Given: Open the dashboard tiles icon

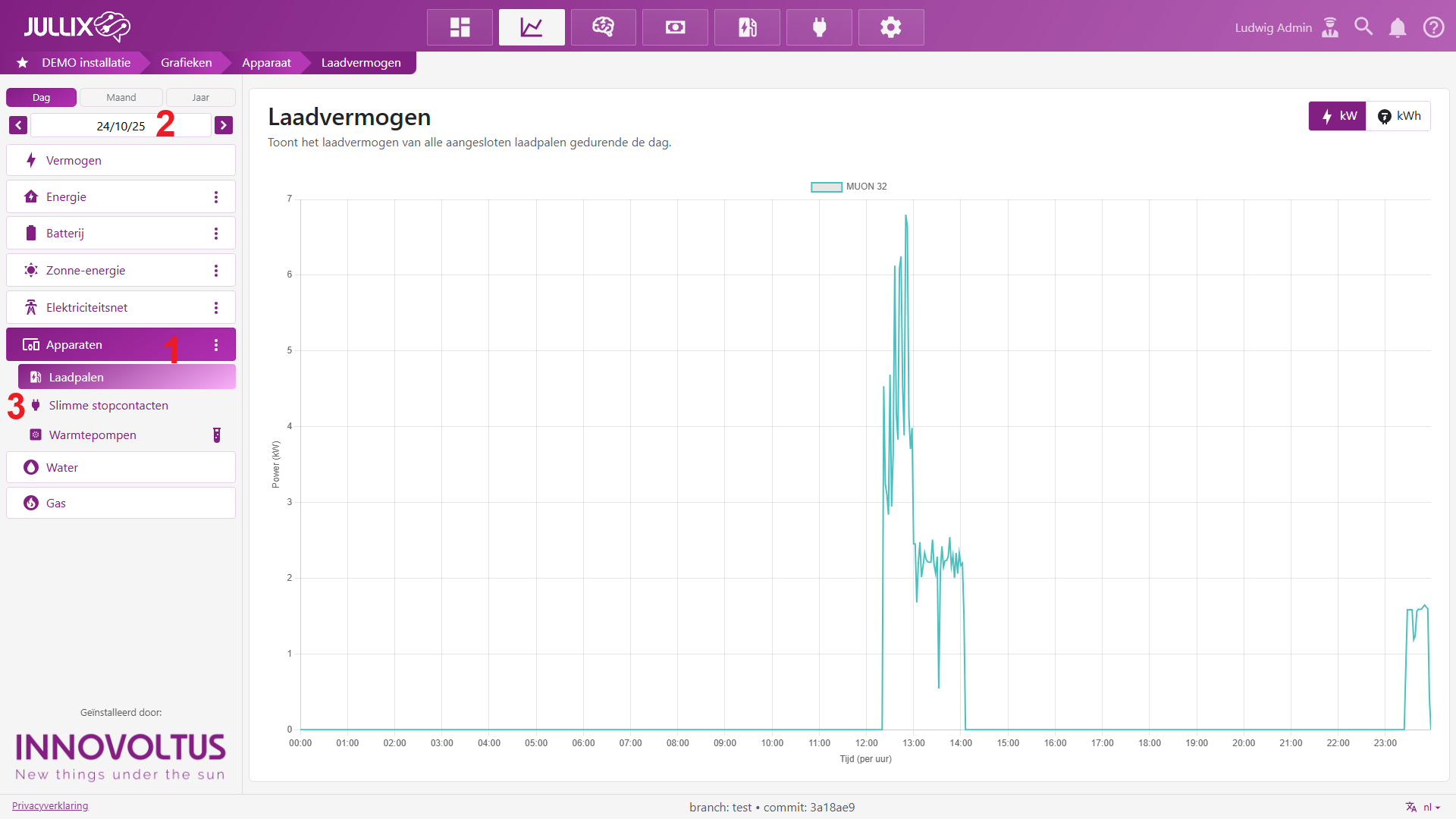Looking at the screenshot, I should click(x=460, y=27).
